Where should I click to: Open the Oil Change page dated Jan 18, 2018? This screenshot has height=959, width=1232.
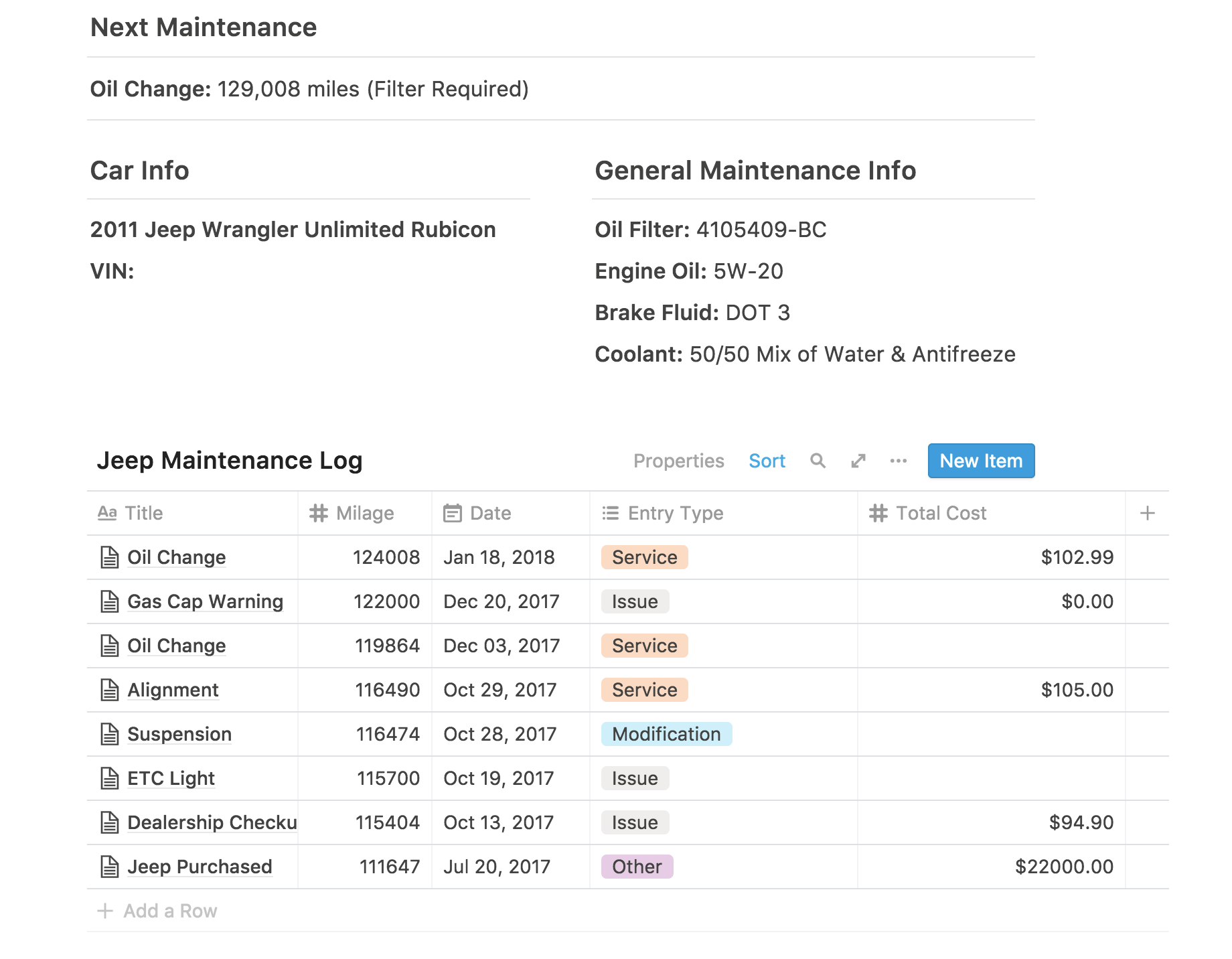(176, 557)
